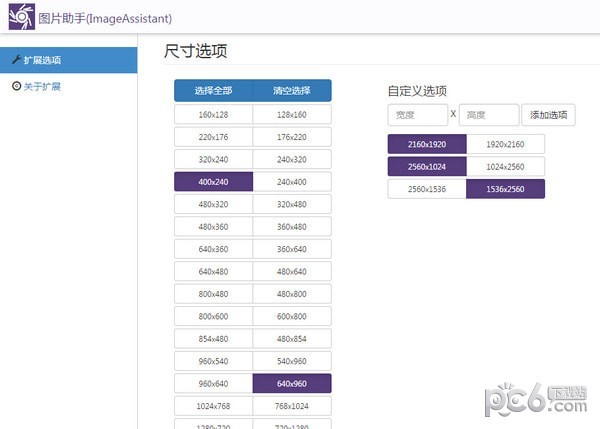
Task: Toggle the 240x320 size option
Action: point(292,159)
